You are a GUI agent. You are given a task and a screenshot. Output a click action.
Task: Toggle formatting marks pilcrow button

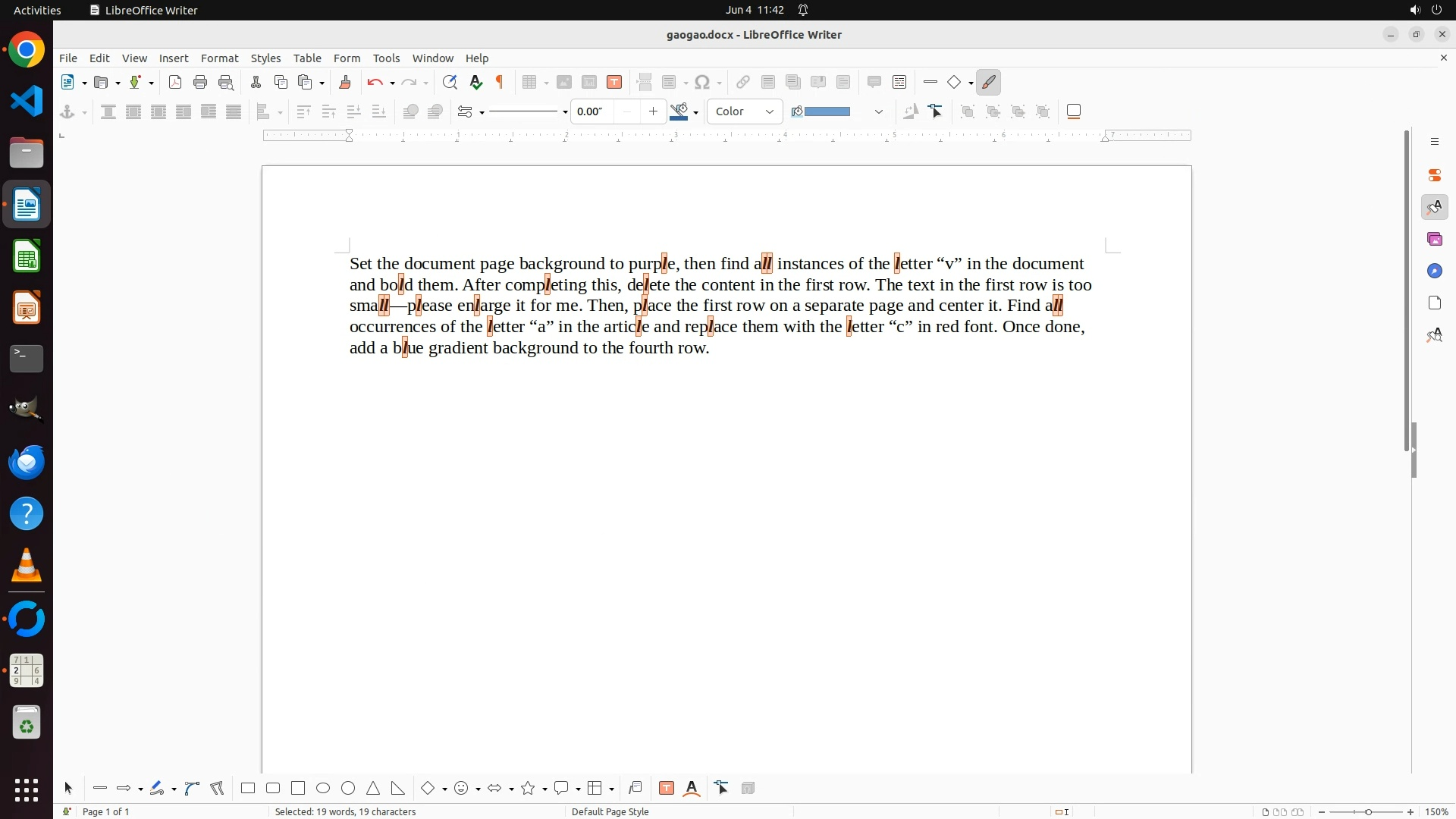500,82
